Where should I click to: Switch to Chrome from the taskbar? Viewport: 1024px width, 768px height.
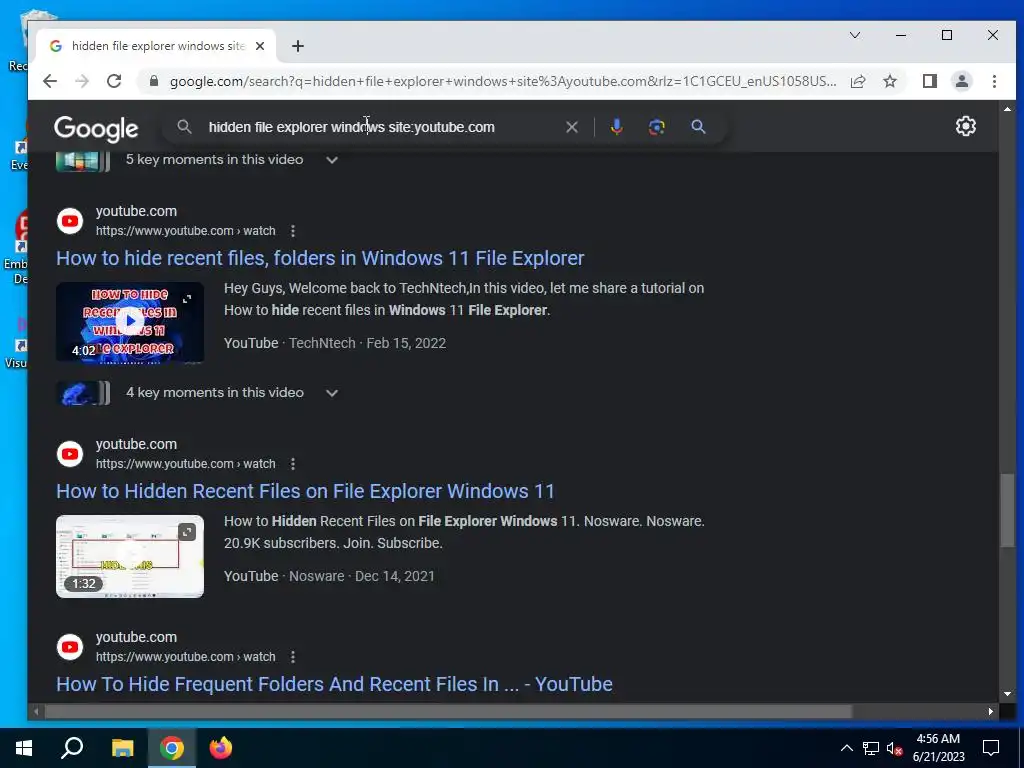coord(172,748)
